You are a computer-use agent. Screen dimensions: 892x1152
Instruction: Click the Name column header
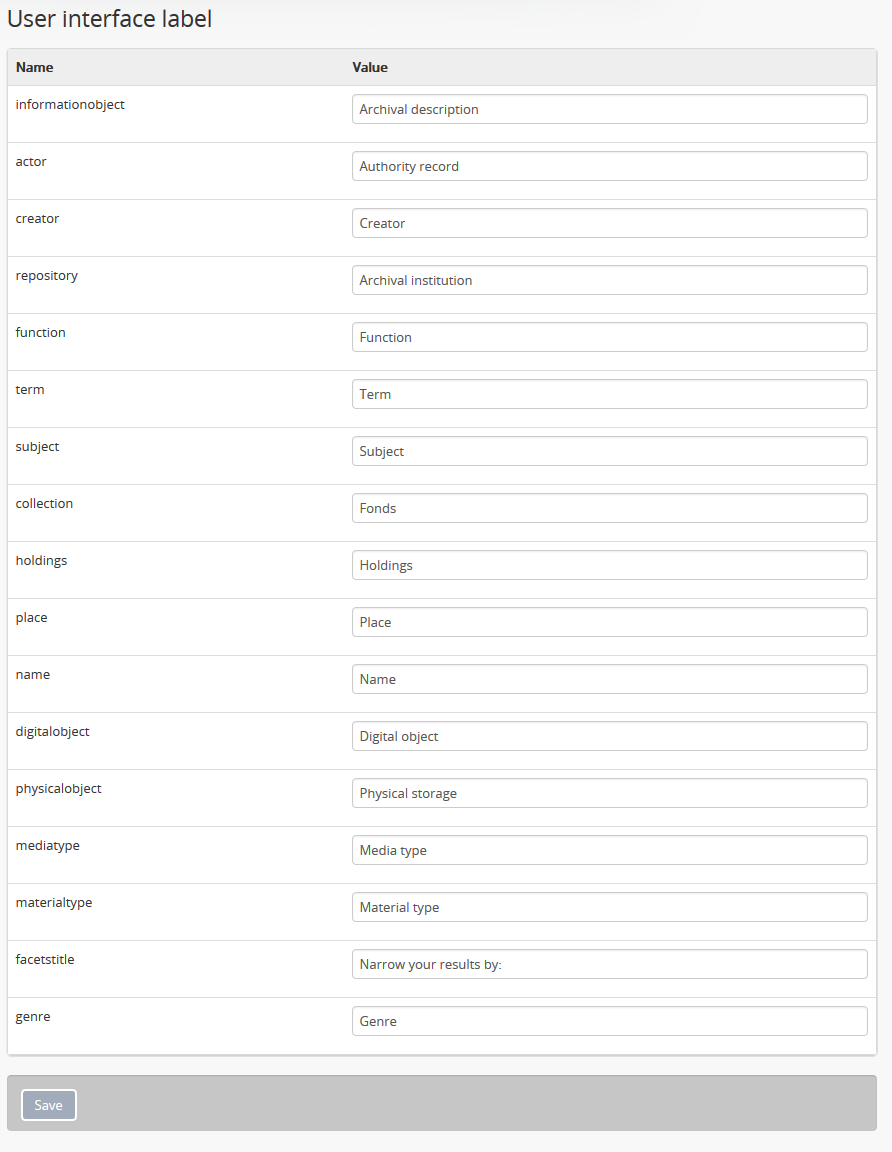click(x=35, y=67)
